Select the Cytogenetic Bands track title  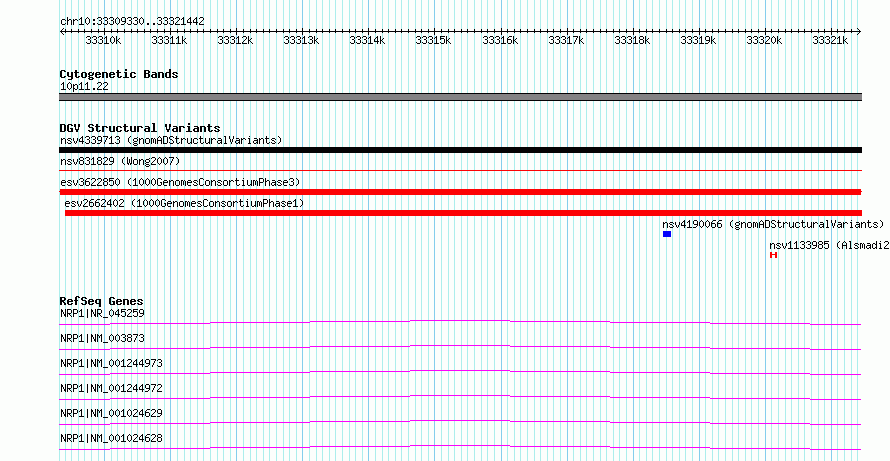click(119, 74)
